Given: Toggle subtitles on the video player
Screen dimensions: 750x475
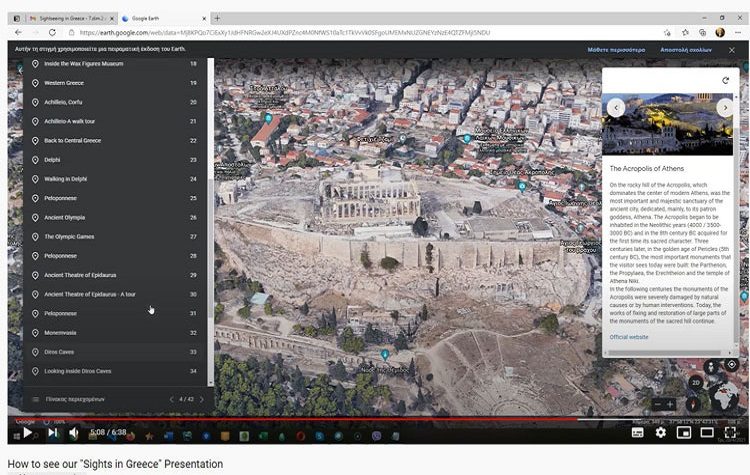Looking at the screenshot, I should click(x=637, y=433).
